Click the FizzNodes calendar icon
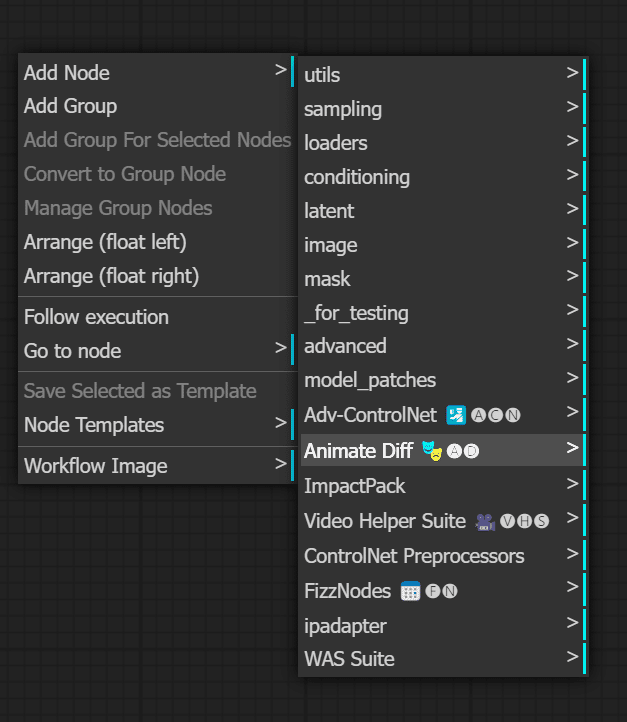The image size is (627, 722). tap(410, 591)
